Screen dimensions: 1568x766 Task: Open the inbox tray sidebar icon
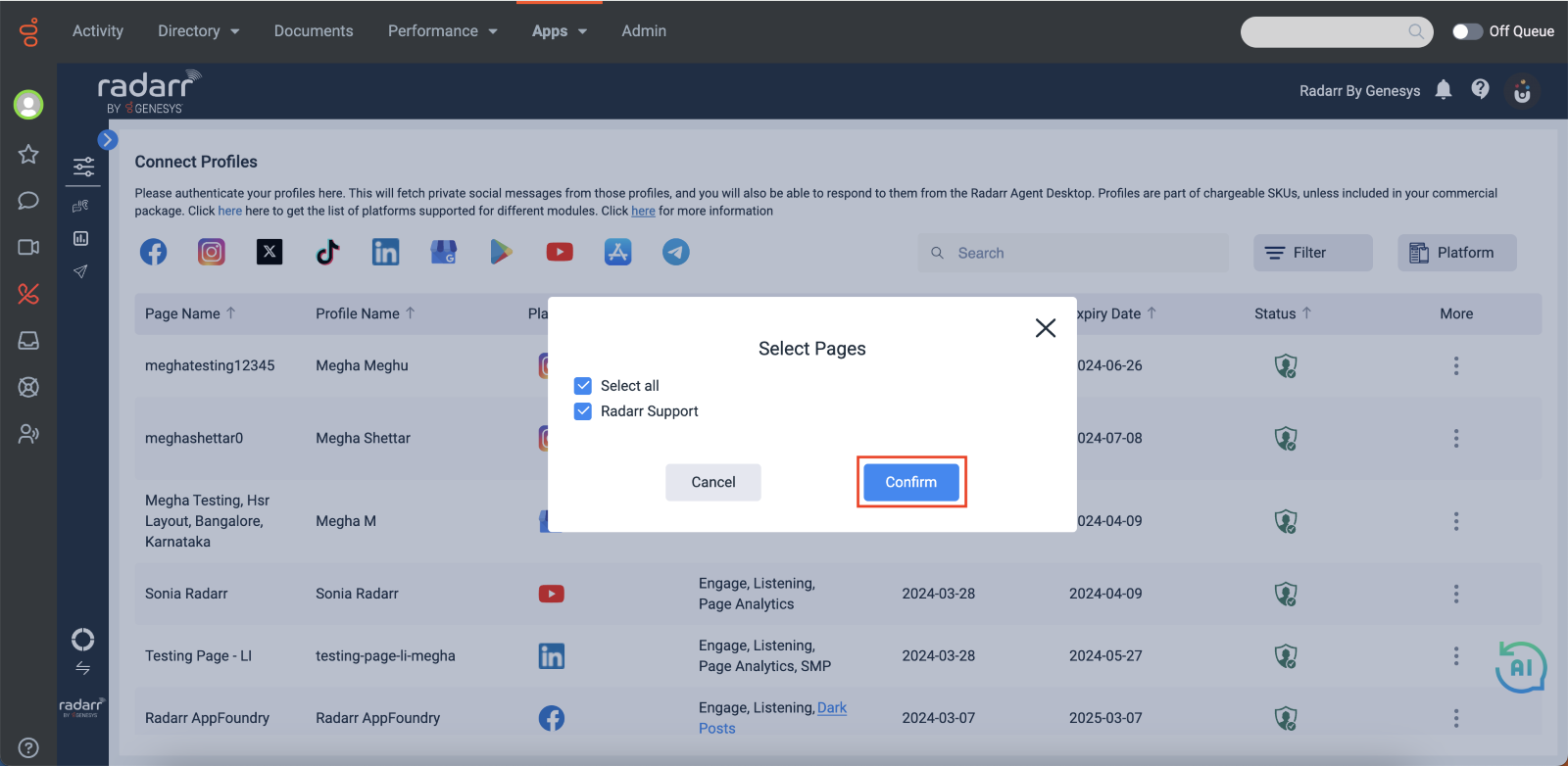[28, 341]
